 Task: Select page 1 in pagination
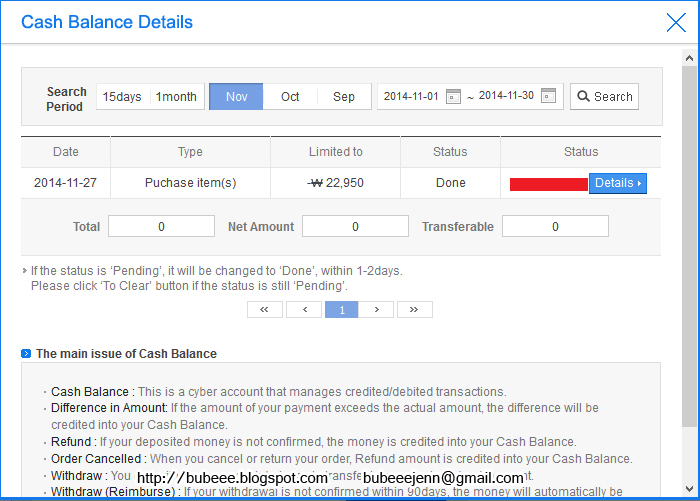point(341,310)
